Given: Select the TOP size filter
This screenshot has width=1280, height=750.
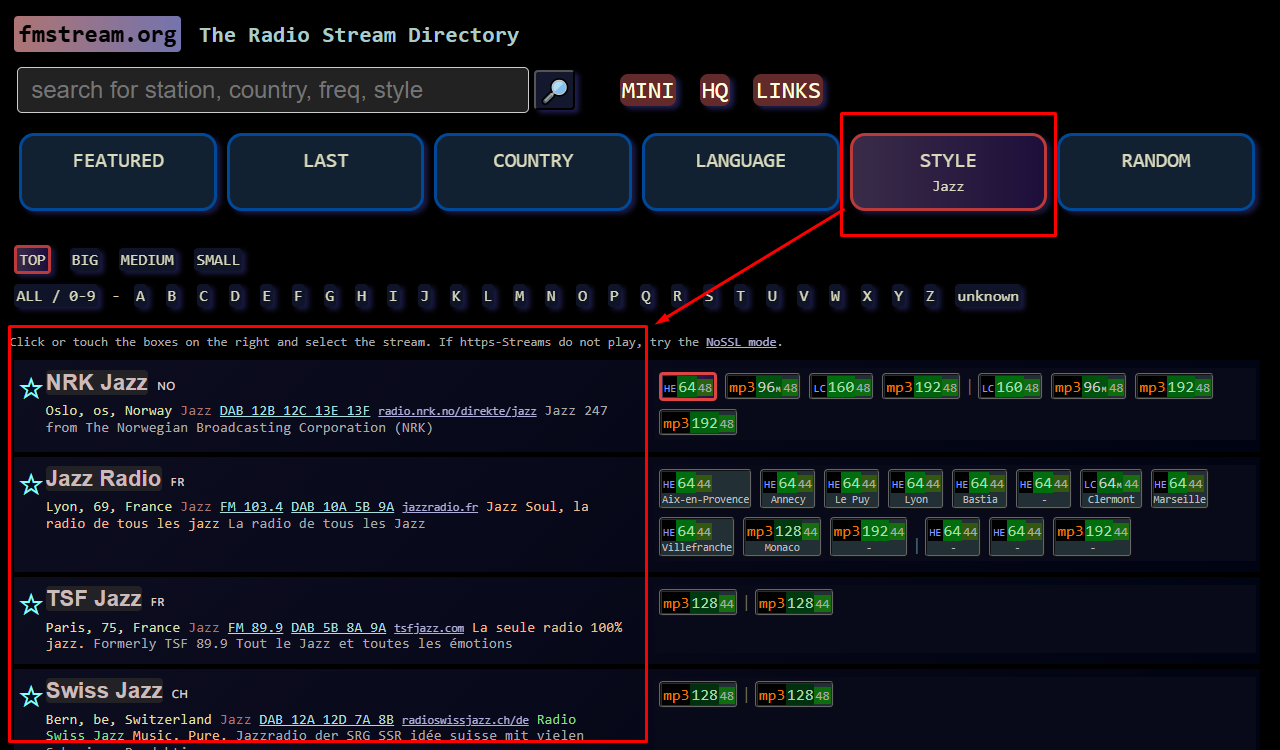Looking at the screenshot, I should [33, 260].
